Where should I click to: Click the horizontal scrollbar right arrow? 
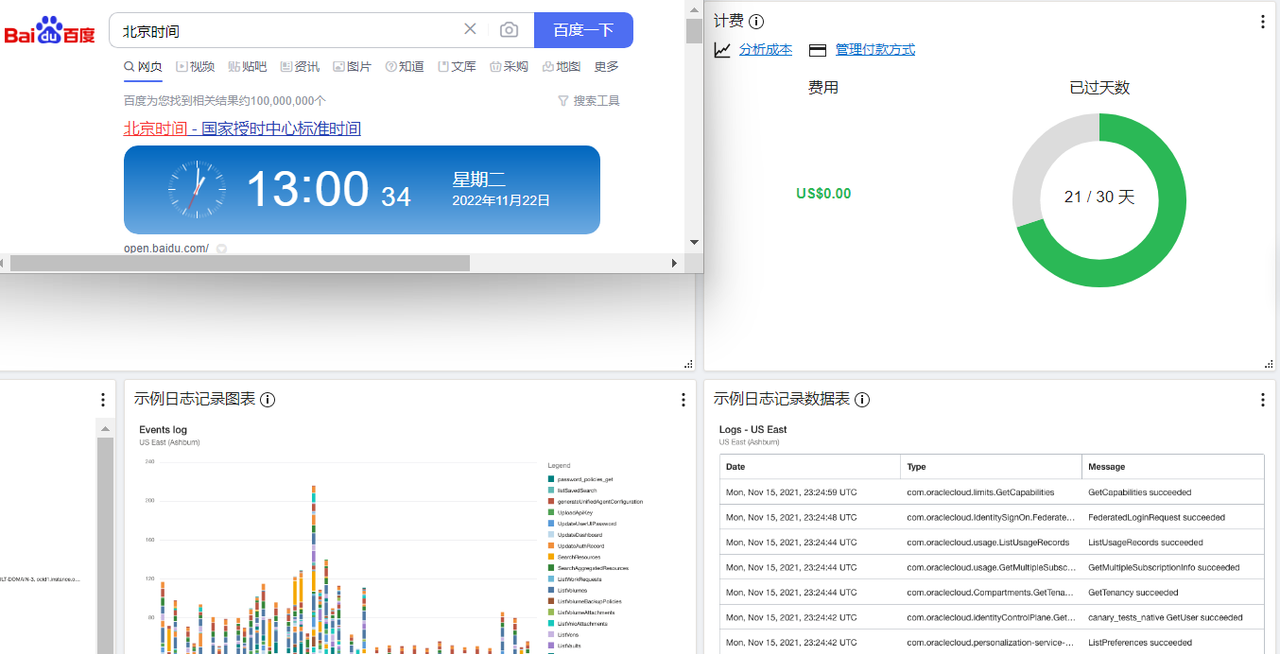(675, 263)
